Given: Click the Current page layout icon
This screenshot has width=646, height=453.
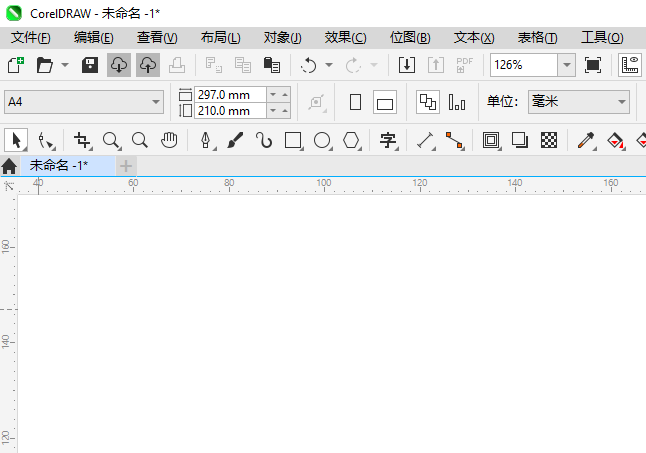Looking at the screenshot, I should tap(457, 102).
